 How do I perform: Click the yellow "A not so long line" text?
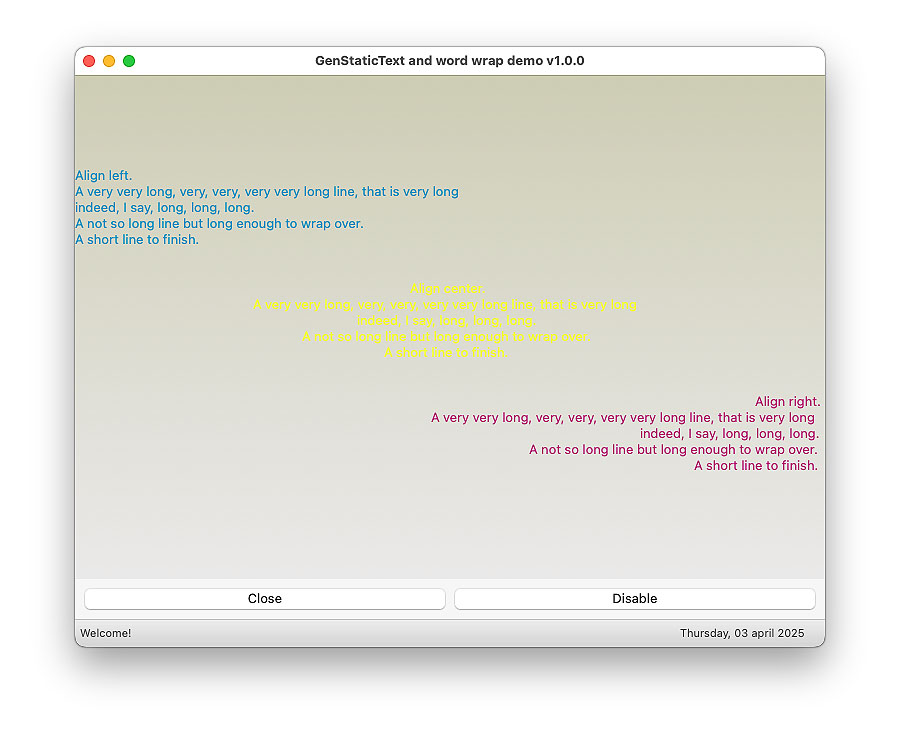click(446, 337)
